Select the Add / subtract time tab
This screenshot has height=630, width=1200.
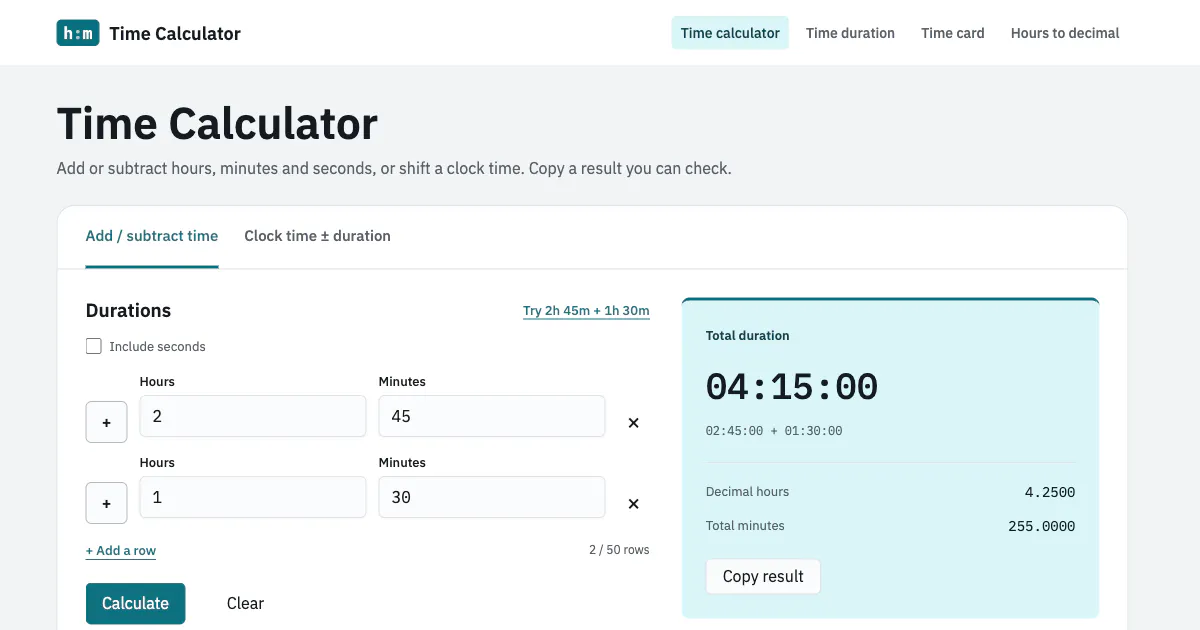(x=152, y=236)
